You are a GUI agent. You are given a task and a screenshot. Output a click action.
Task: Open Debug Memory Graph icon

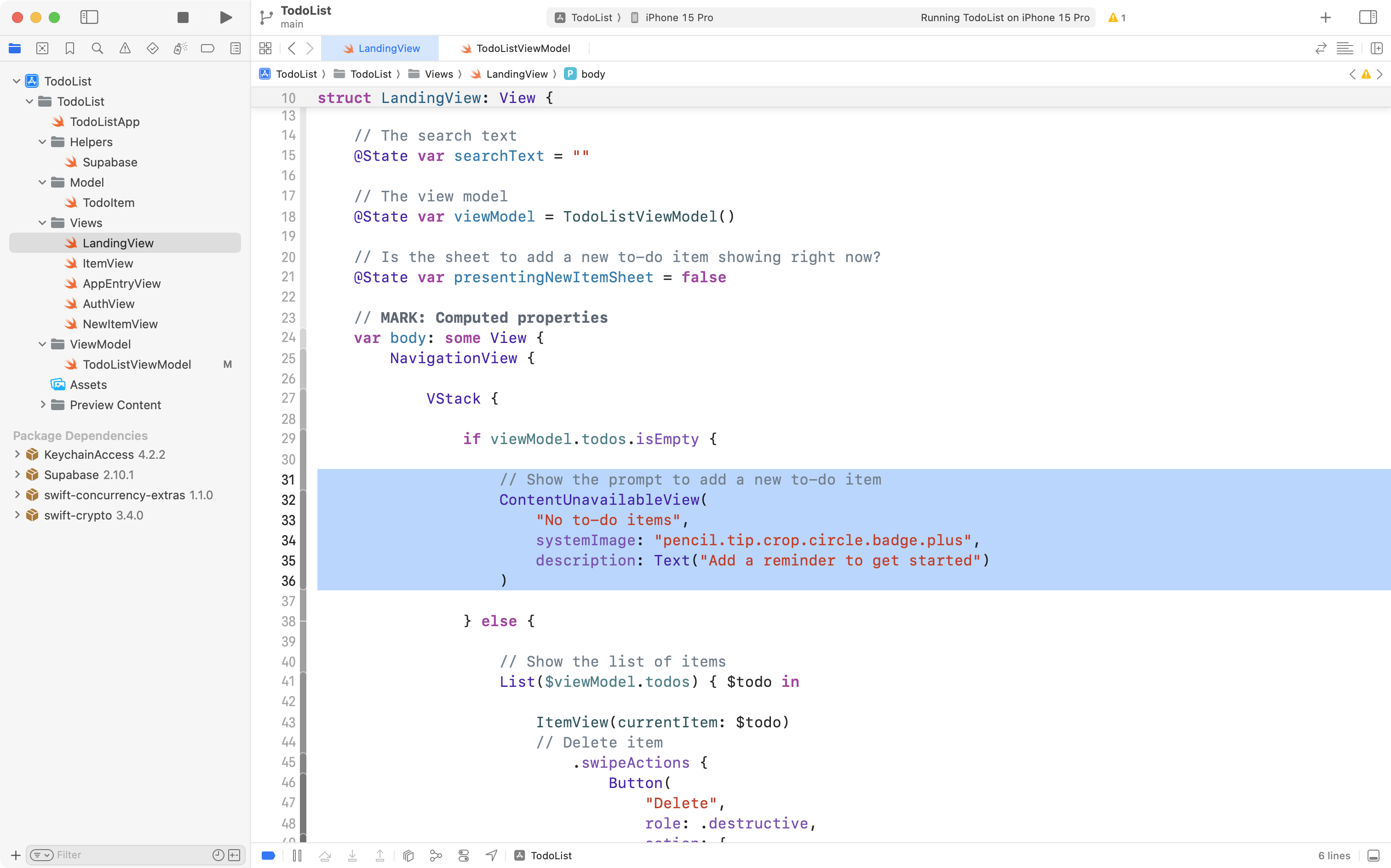tap(436, 856)
